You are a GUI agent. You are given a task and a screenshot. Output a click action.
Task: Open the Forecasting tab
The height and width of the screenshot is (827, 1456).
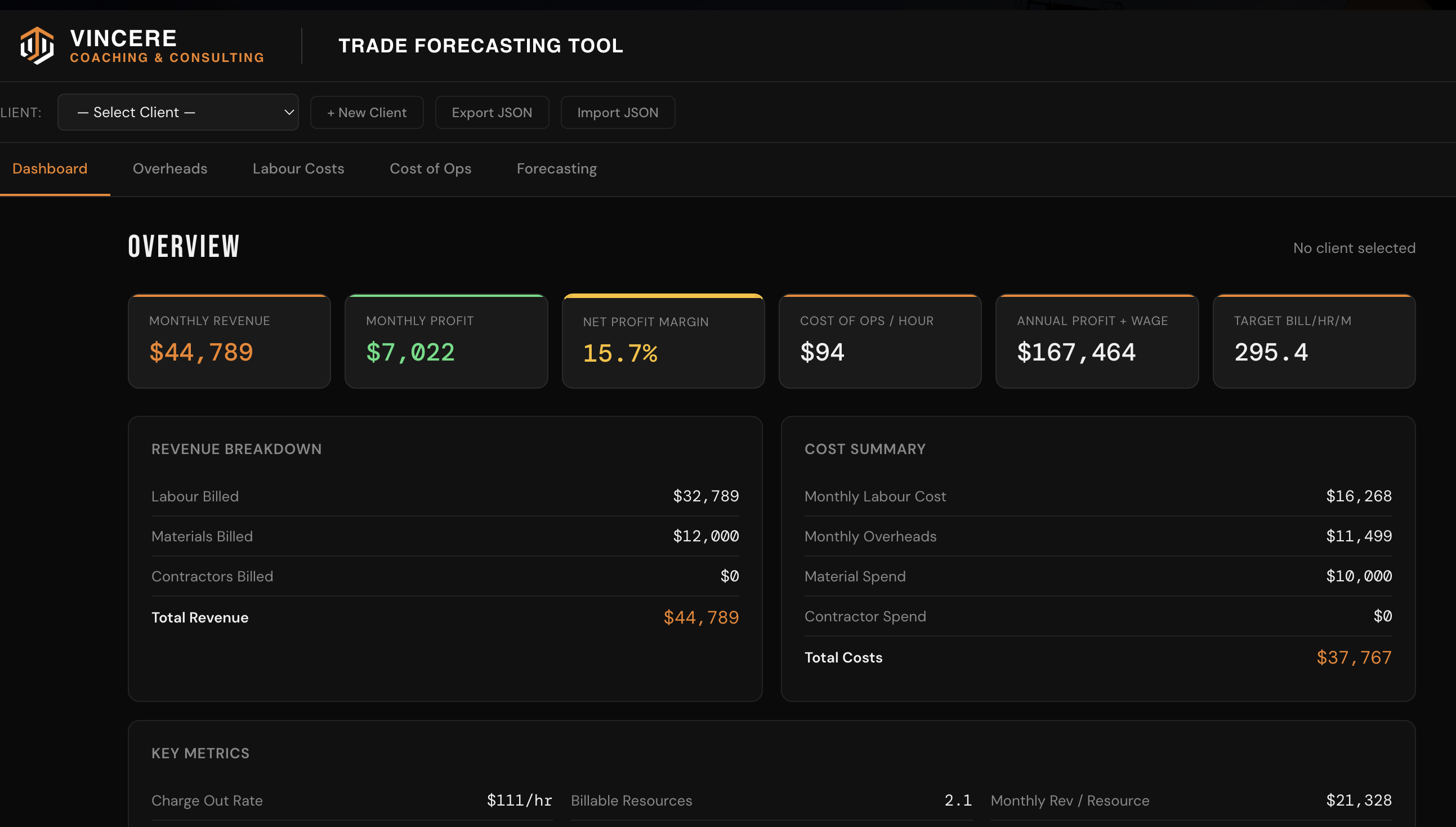[556, 168]
